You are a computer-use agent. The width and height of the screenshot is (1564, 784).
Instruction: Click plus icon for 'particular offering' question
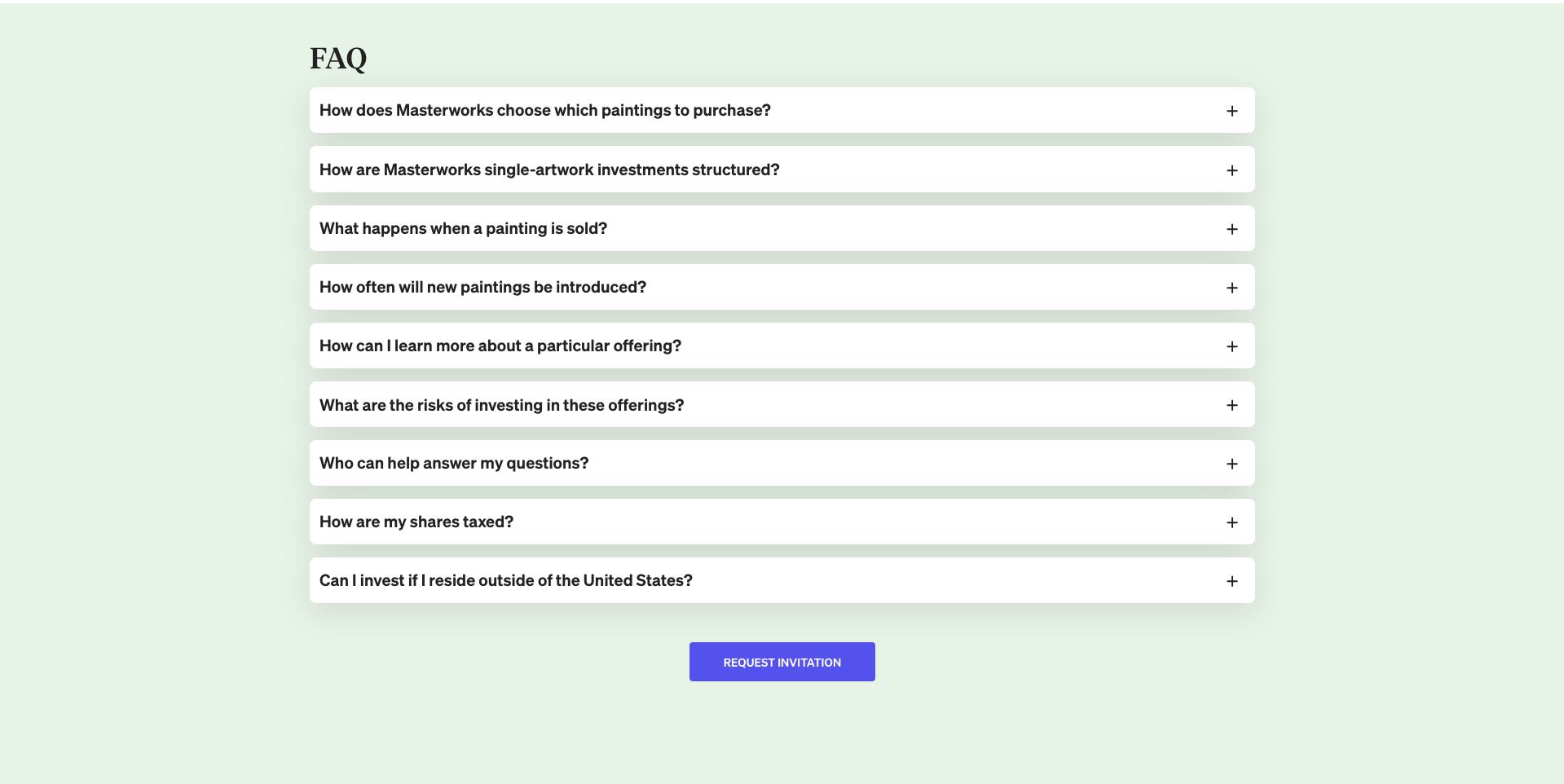point(1231,346)
